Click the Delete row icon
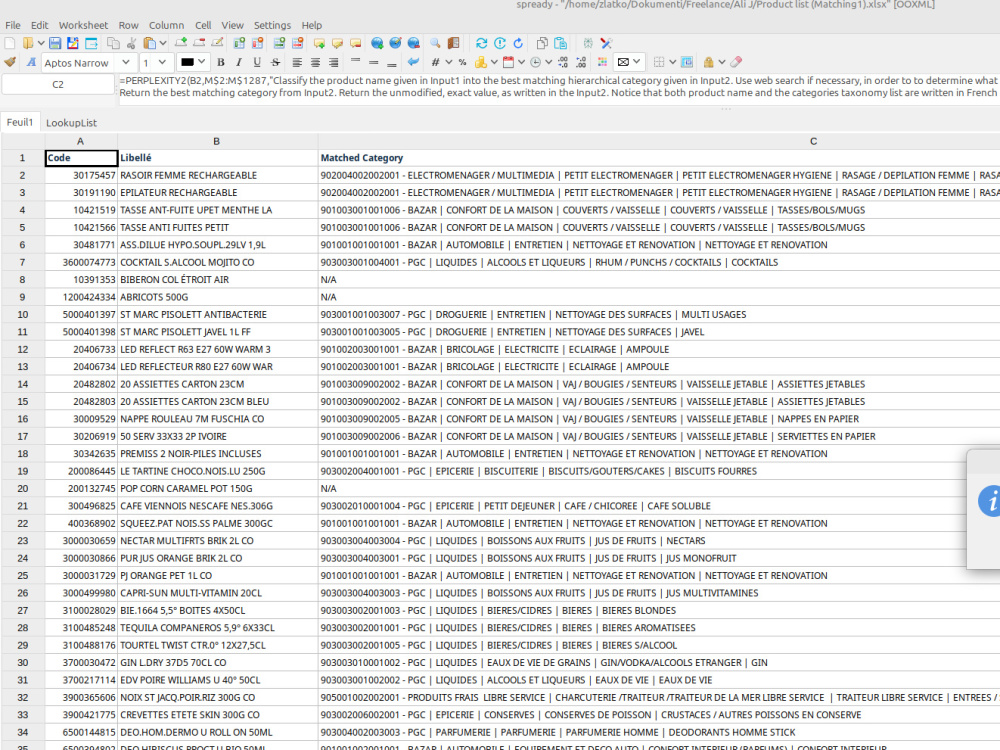Viewport: 1000px width, 750px height. [298, 43]
